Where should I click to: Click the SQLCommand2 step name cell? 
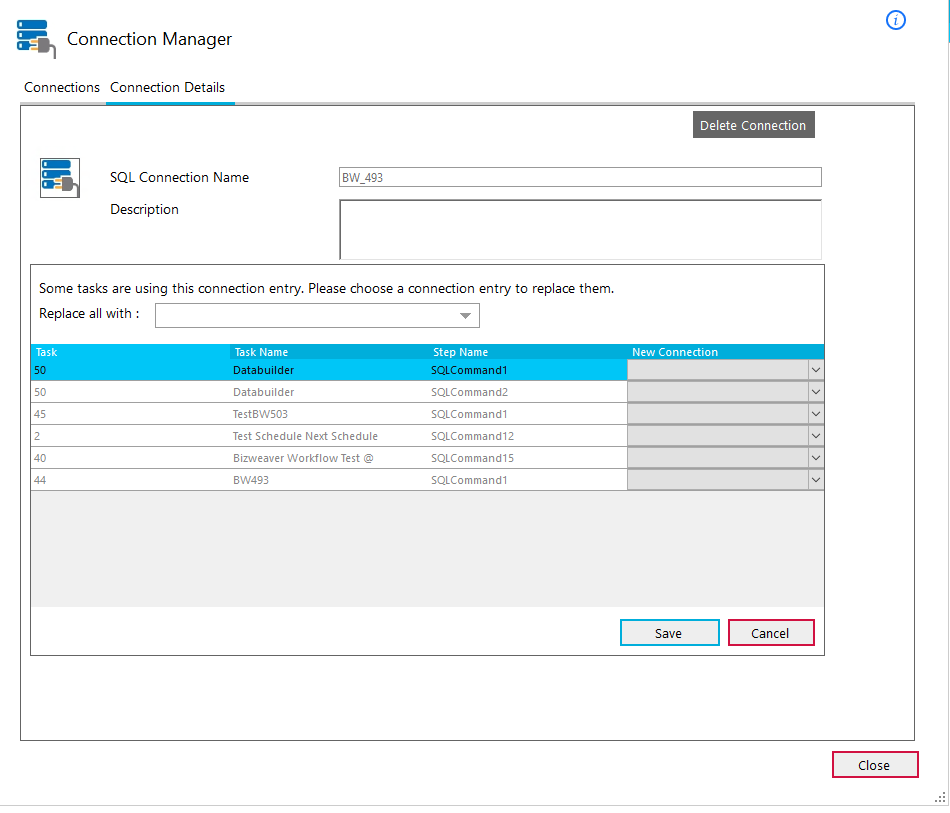528,392
